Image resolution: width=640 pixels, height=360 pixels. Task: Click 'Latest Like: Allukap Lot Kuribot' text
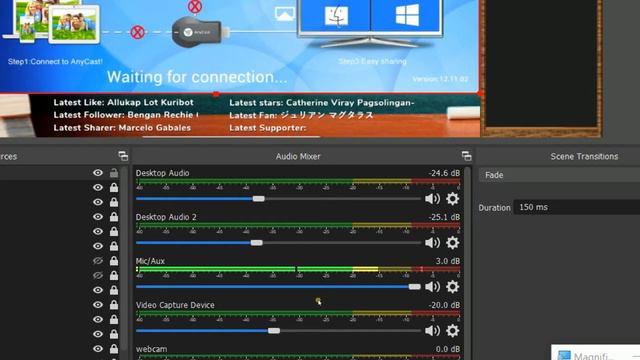pyautogui.click(x=123, y=102)
